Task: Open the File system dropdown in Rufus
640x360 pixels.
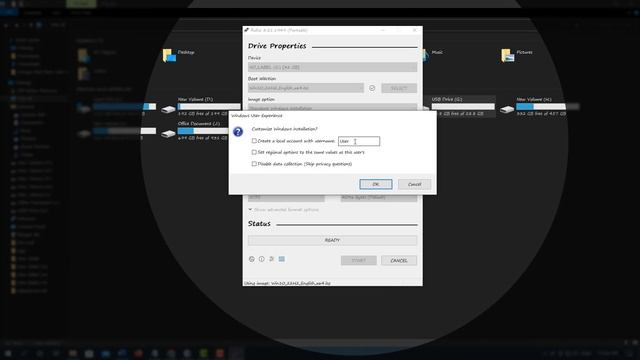Action: 286,198
